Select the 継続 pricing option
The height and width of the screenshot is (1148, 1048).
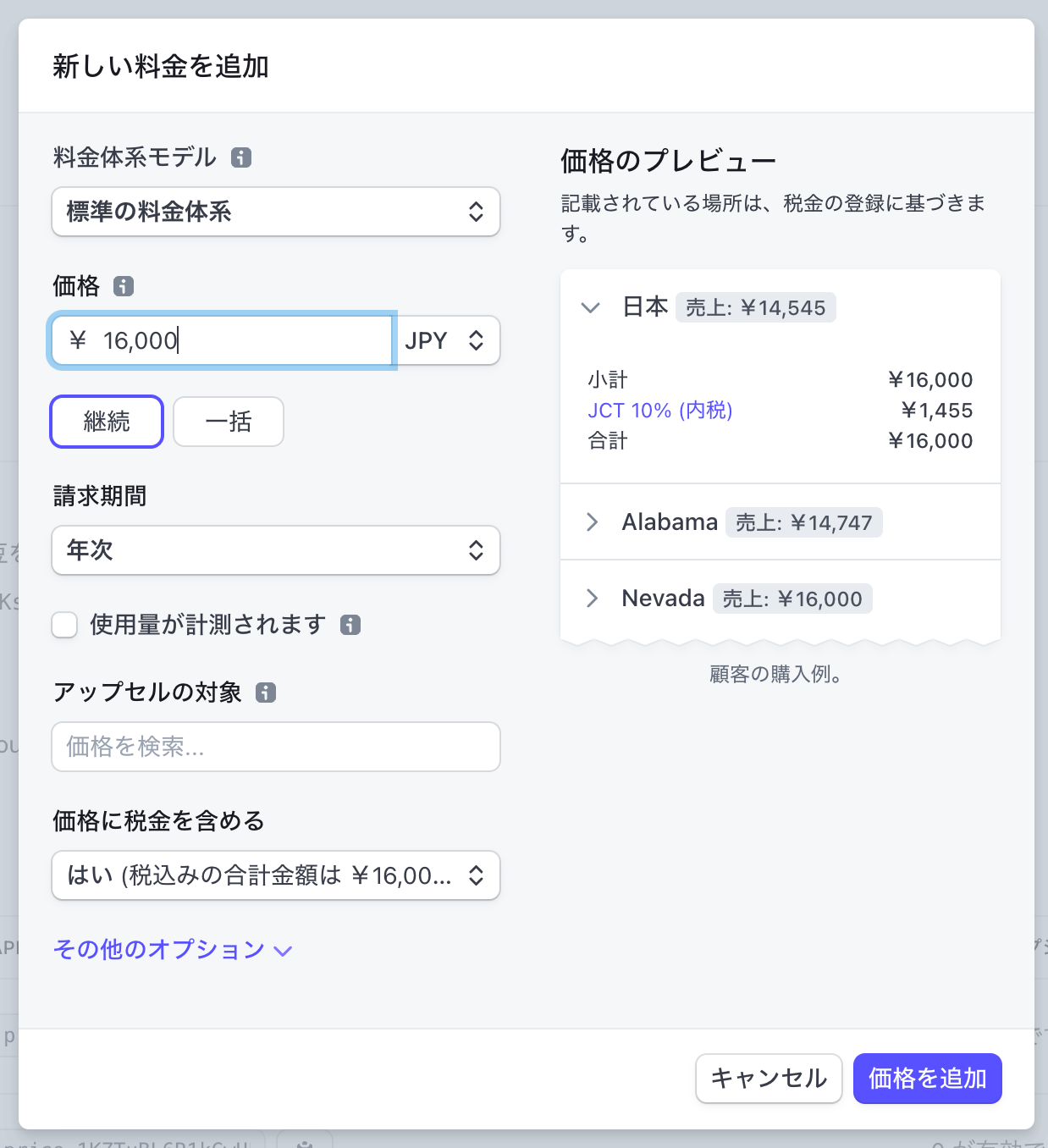pyautogui.click(x=106, y=421)
